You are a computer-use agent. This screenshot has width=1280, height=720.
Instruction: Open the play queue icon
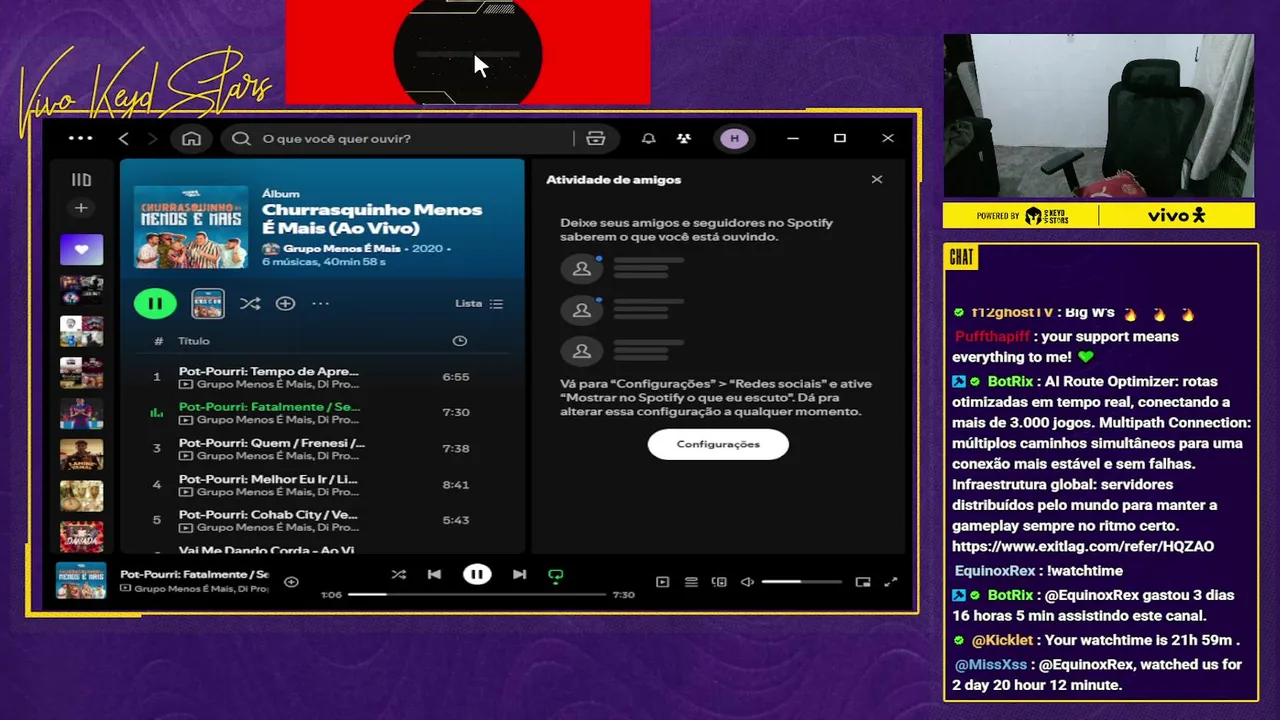tap(691, 582)
